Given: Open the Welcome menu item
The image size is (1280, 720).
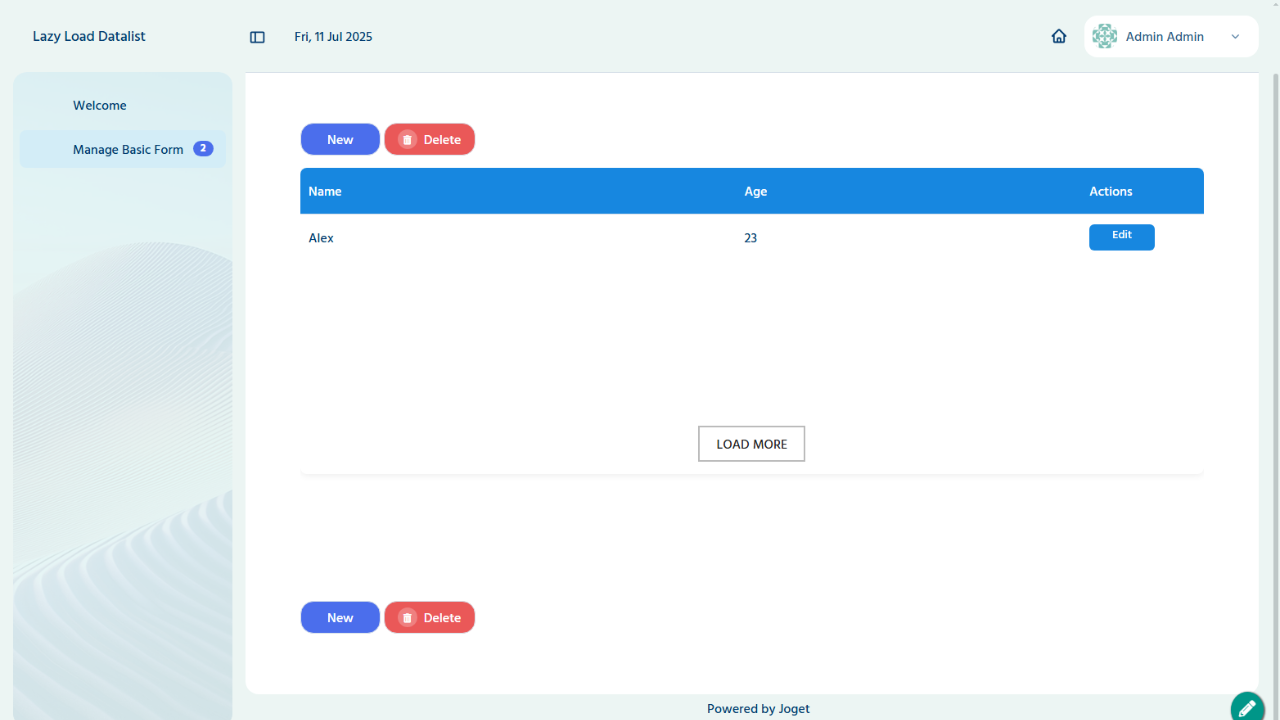Looking at the screenshot, I should click(x=100, y=106).
